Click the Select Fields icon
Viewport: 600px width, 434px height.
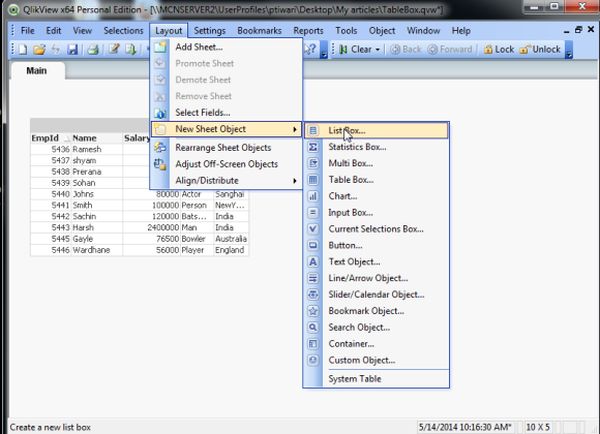tap(160, 113)
